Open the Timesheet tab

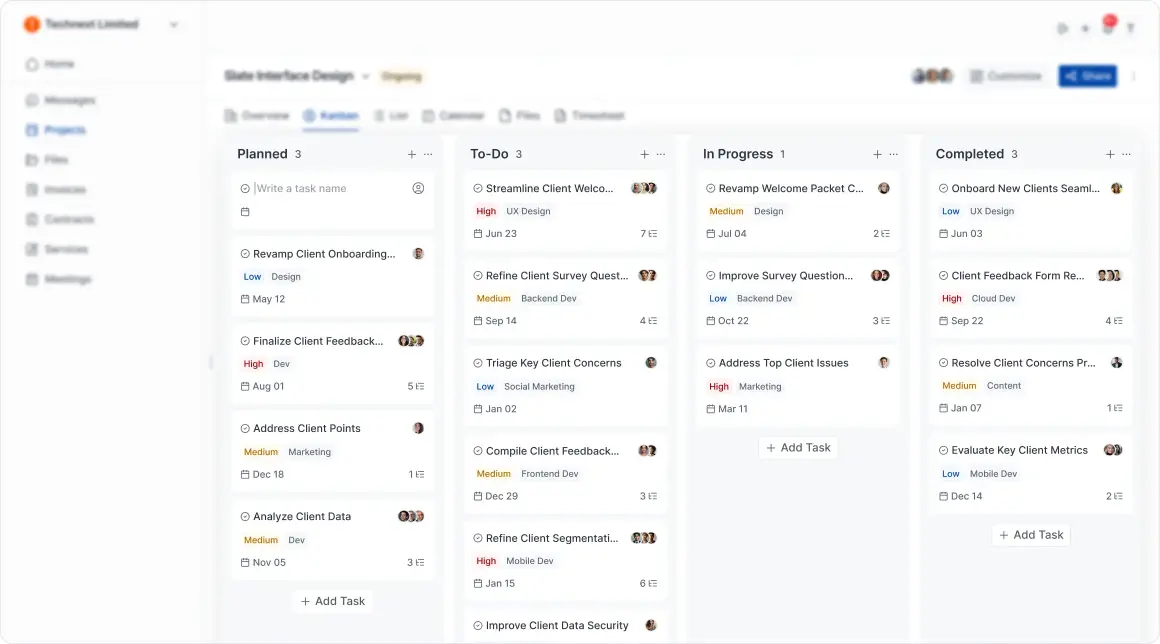(x=590, y=116)
